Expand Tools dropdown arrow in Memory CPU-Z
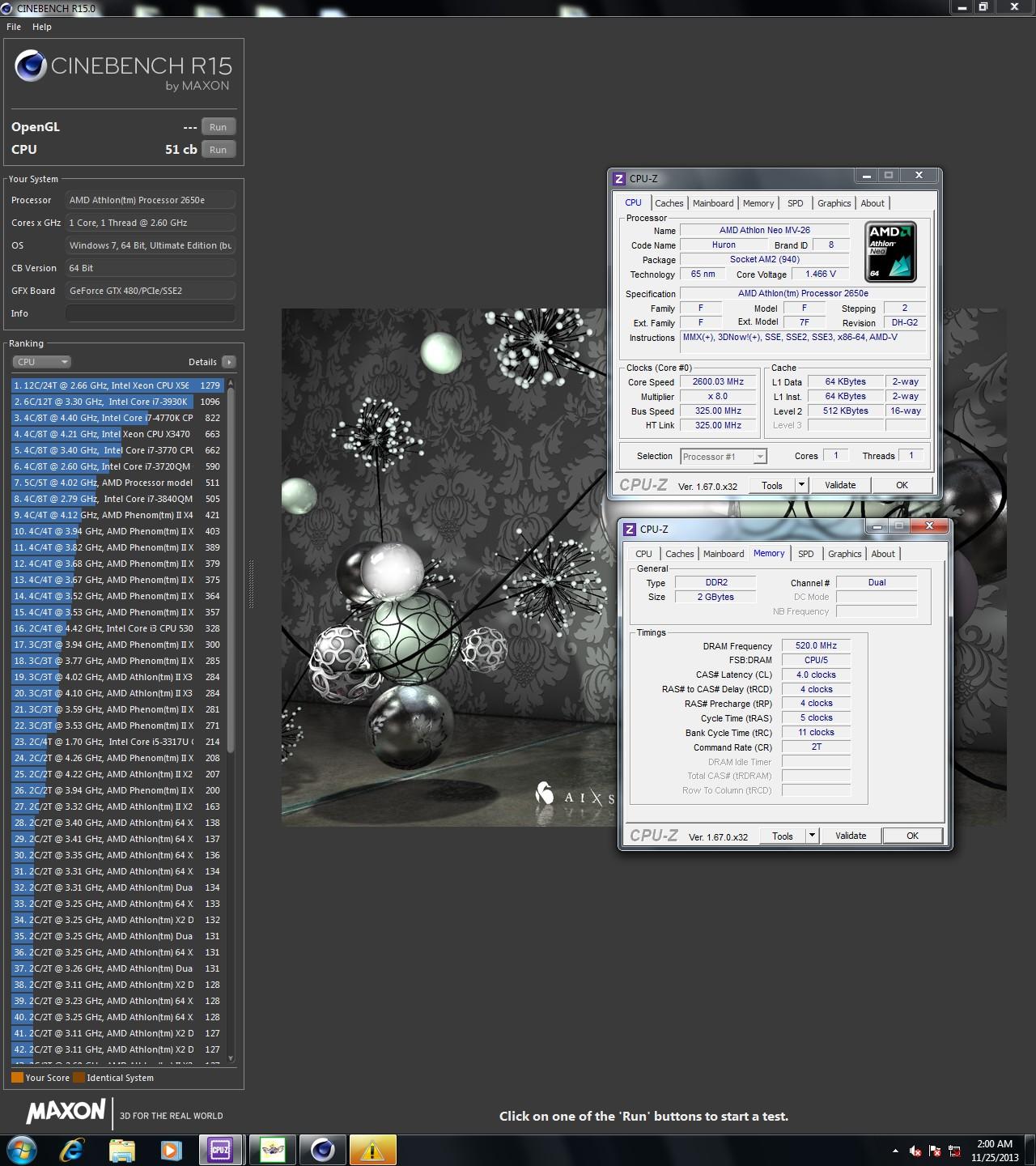Viewport: 1036px width, 1166px height. pos(813,836)
